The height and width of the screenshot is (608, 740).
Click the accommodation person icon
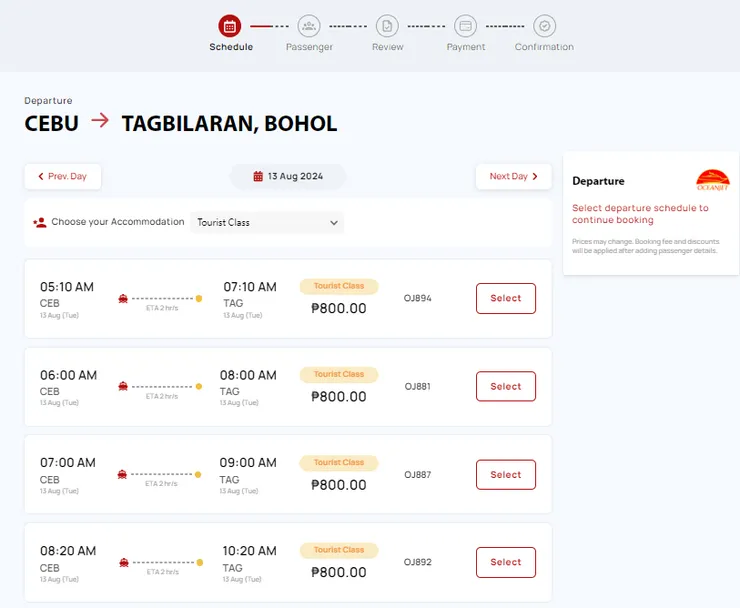pos(40,222)
